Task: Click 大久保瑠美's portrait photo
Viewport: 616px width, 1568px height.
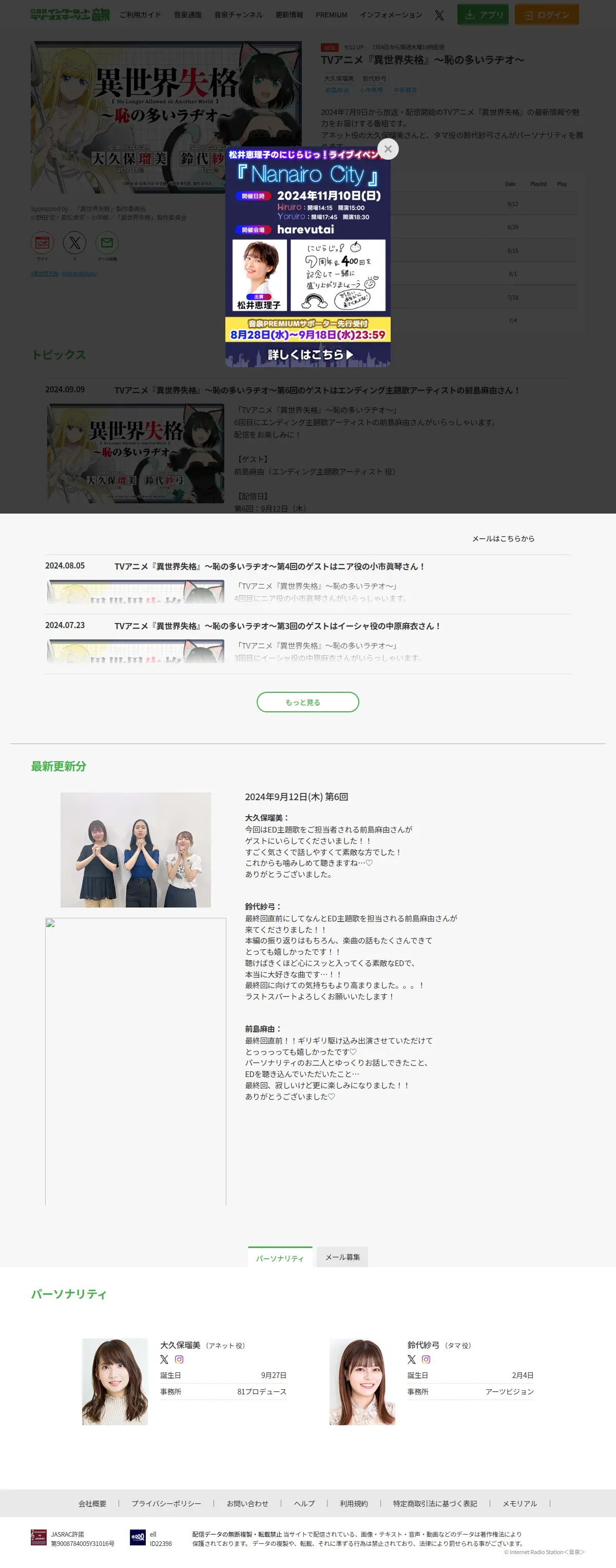Action: 115,1381
